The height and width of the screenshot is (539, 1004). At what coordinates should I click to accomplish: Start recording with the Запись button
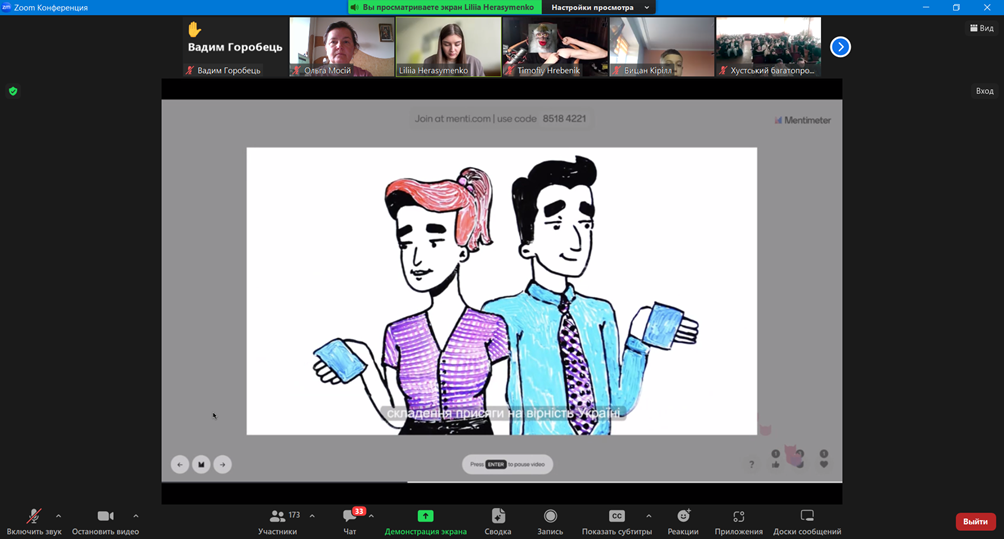tap(550, 521)
